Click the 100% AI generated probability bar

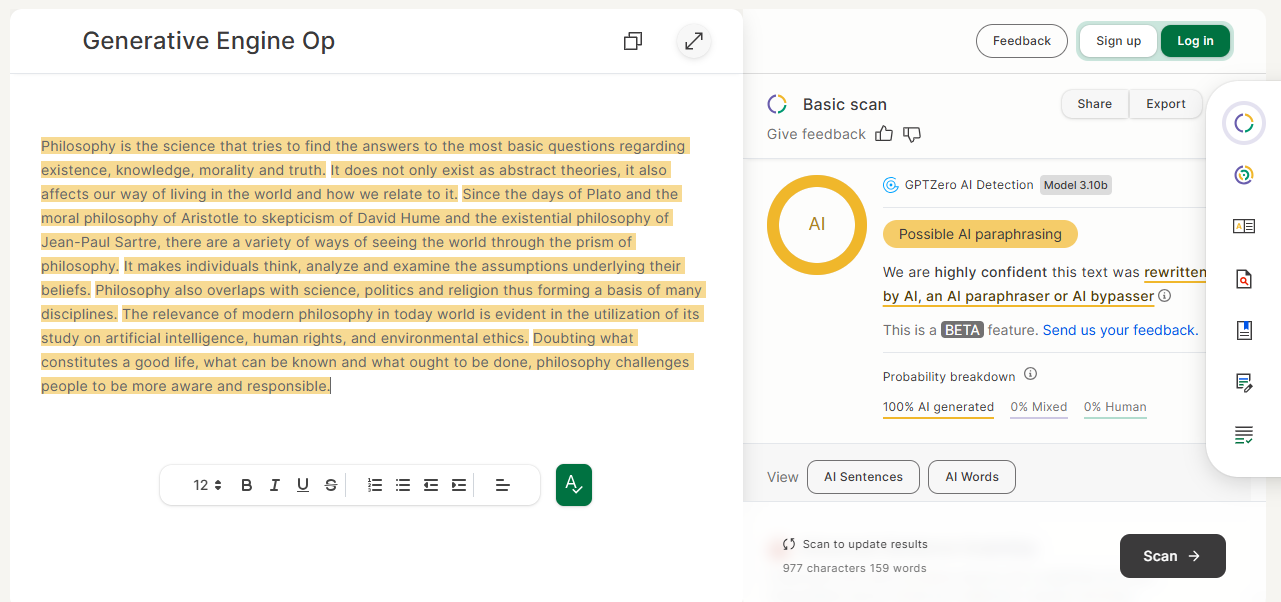(x=938, y=408)
